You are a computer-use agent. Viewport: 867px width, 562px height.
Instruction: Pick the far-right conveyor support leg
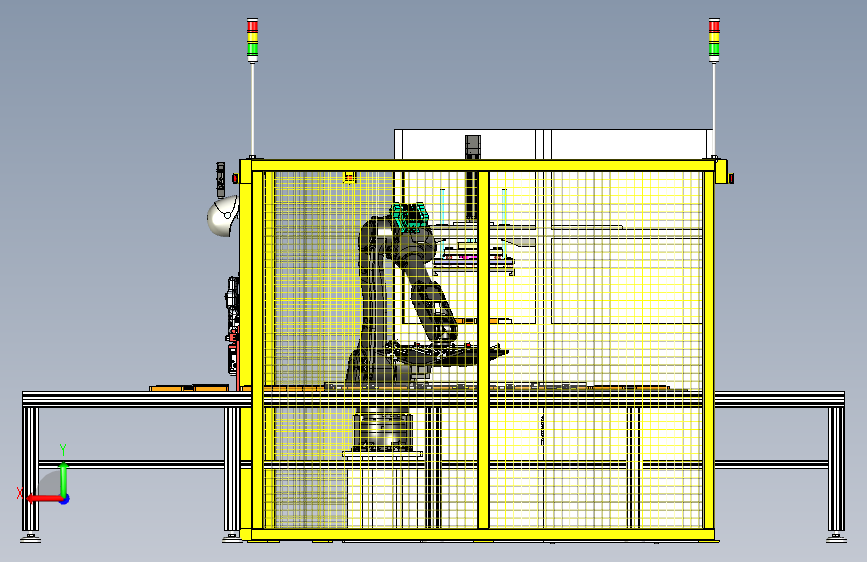[x=836, y=470]
